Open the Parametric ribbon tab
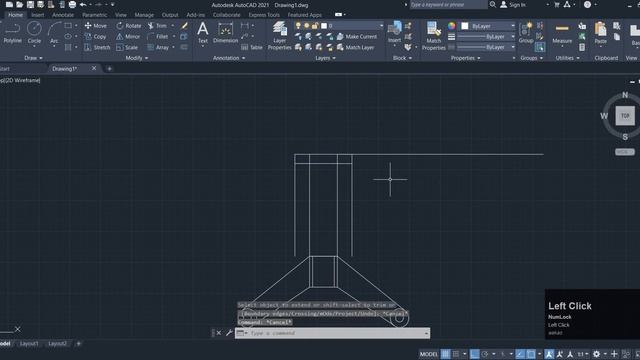Screen dimensions: 640x360 [94, 15]
